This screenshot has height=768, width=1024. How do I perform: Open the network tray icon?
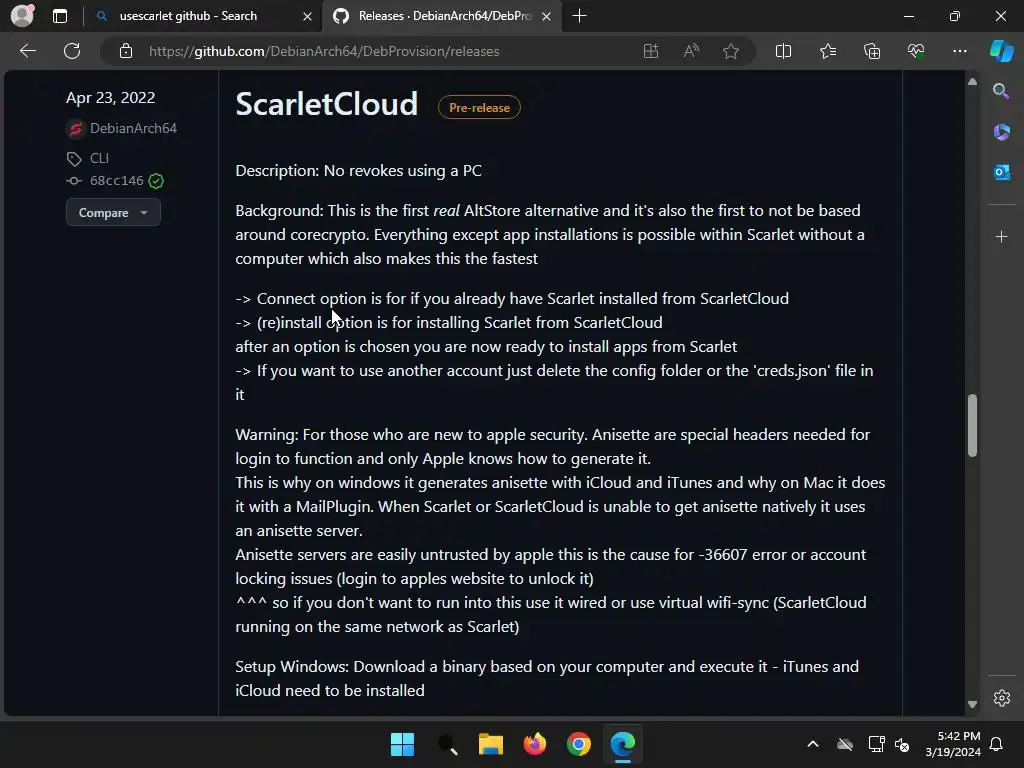point(876,744)
